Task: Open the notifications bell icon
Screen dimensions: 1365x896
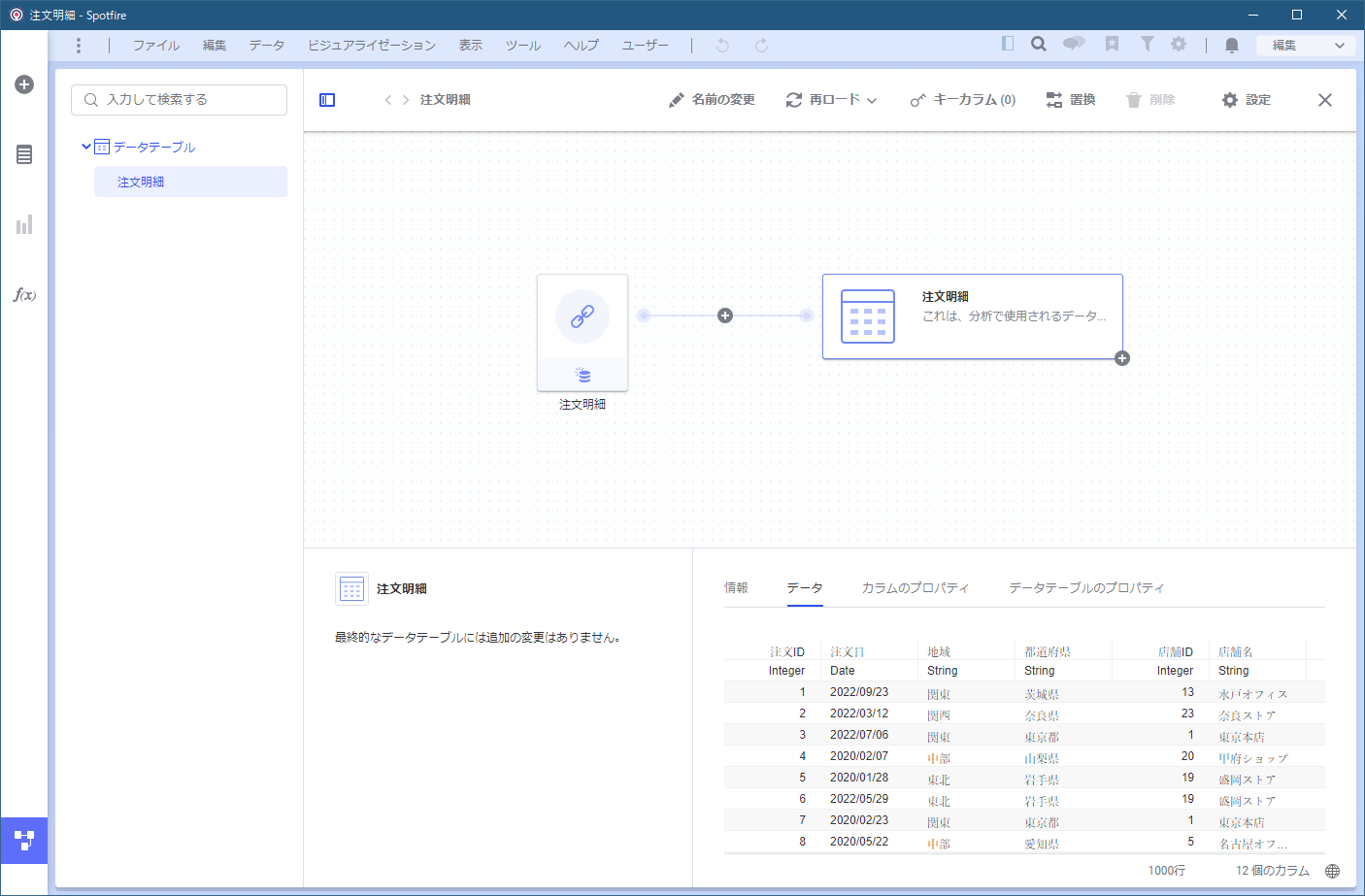Action: (1232, 46)
